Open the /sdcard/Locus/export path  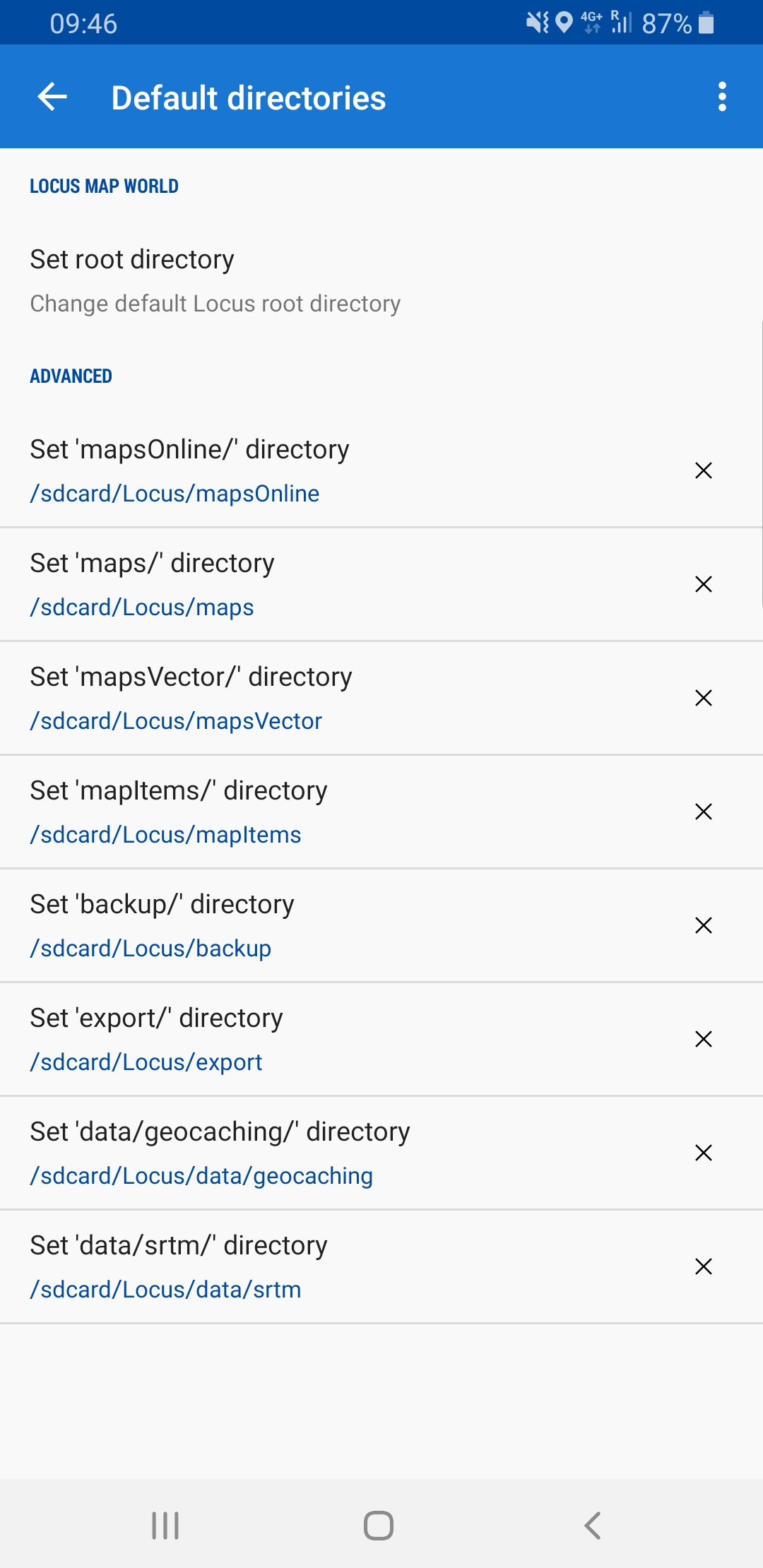click(146, 1062)
